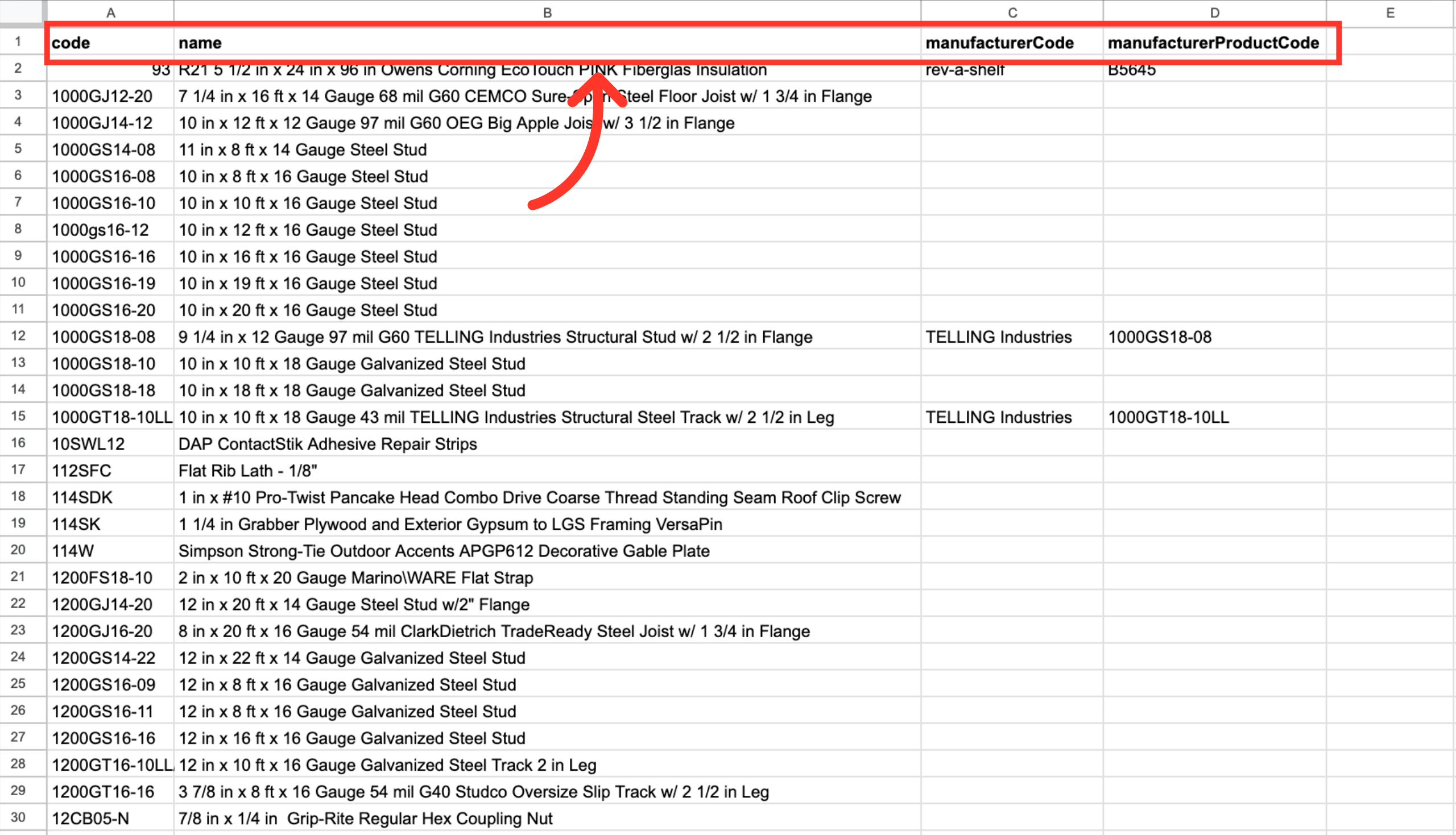Click row 30 header number
1456x835 pixels.
pos(18,817)
